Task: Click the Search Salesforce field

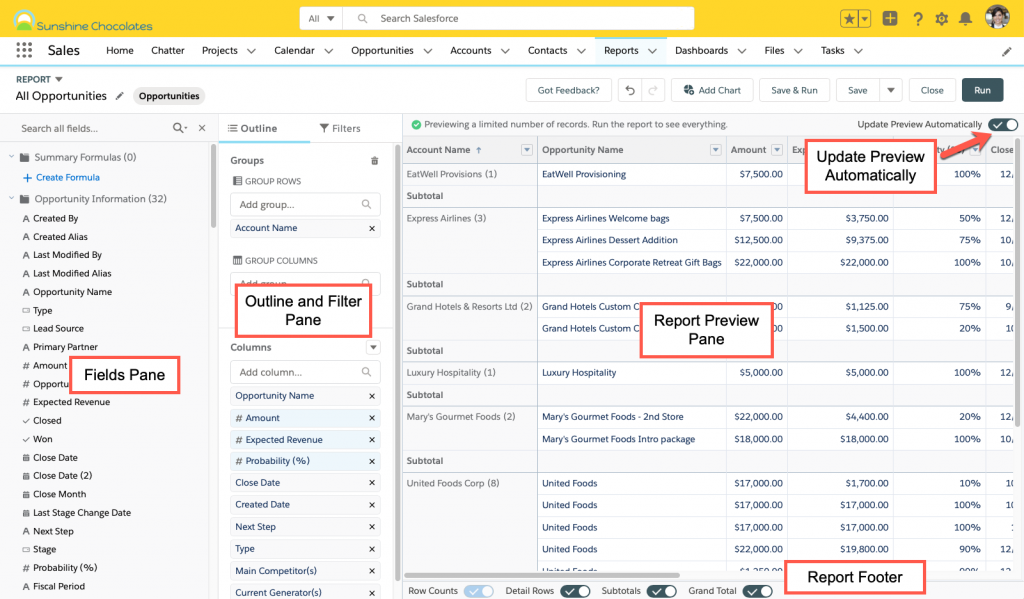Action: click(518, 18)
